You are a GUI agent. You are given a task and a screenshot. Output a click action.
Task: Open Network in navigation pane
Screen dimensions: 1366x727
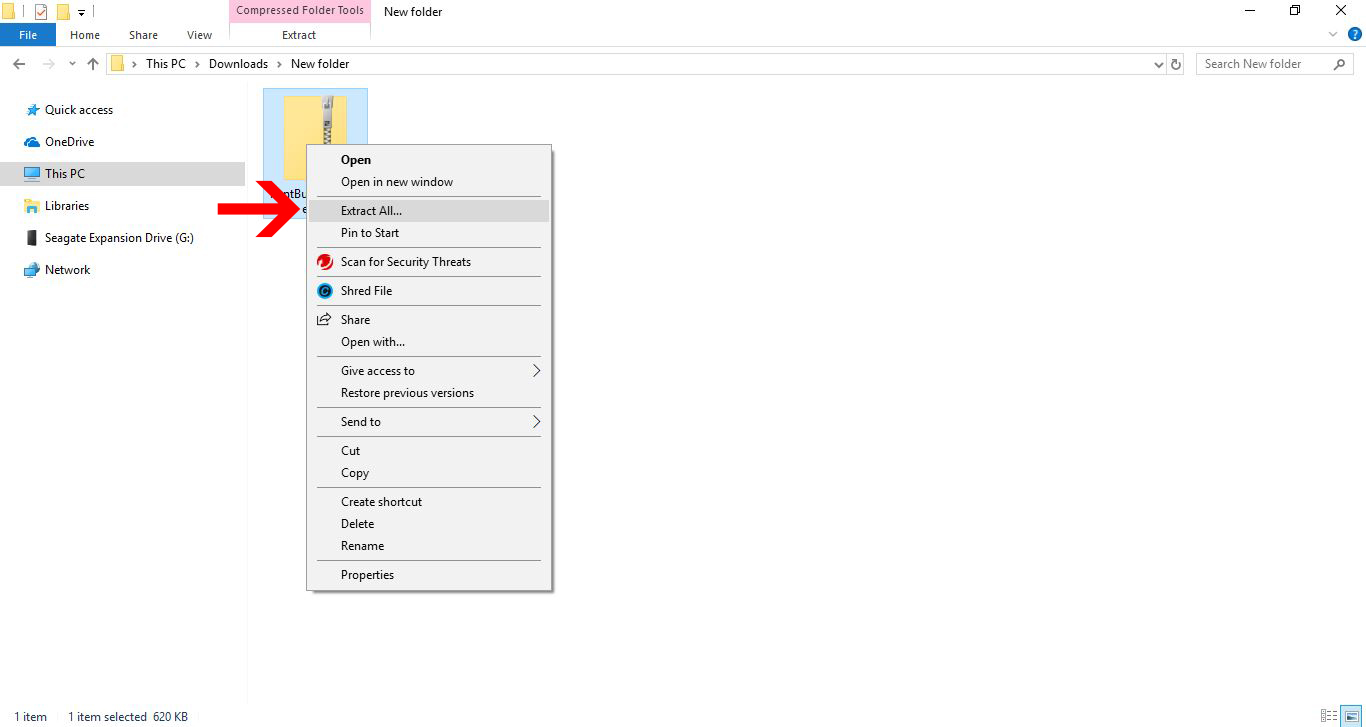click(67, 270)
